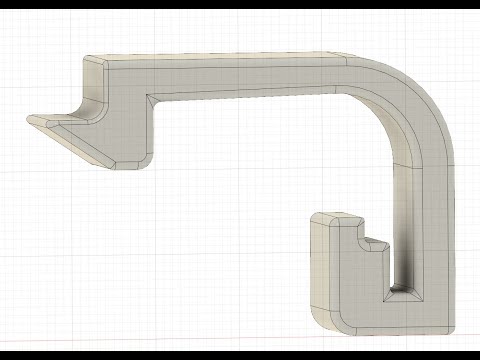Click the rounded bottom corner of left leg
Viewport: 480px width, 360px height.
[x=143, y=162]
